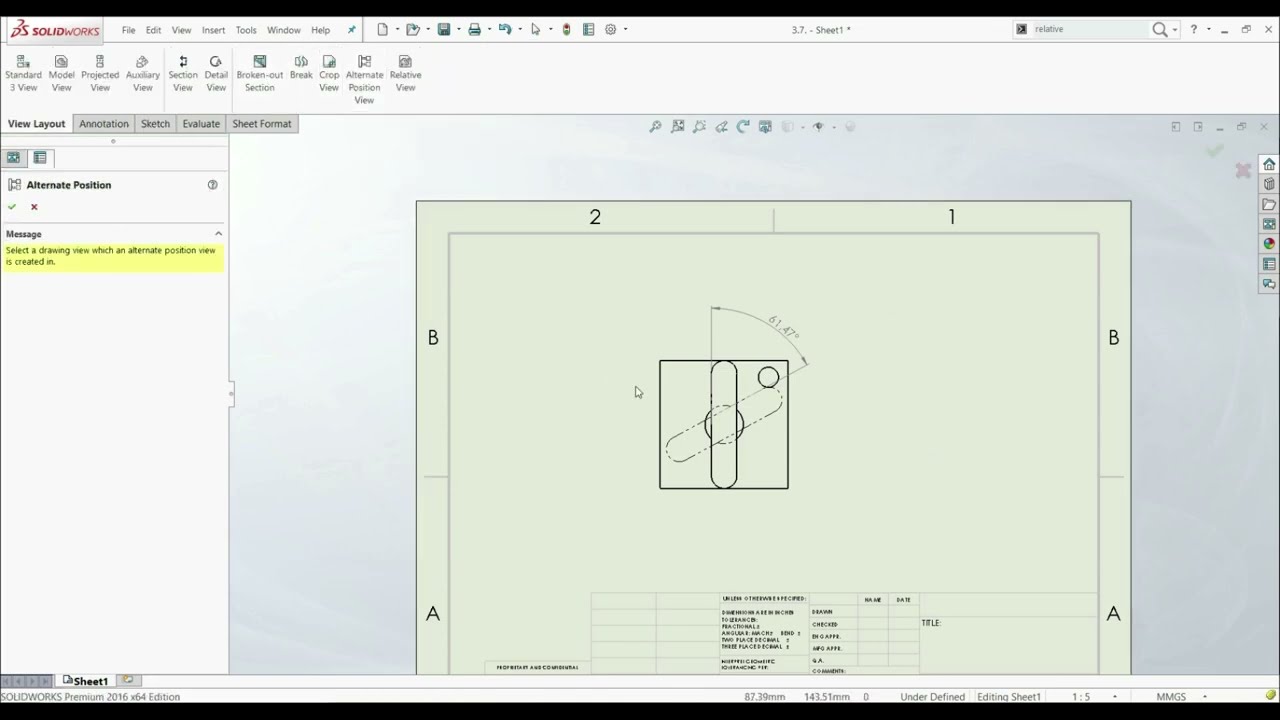Open the File menu

point(128,30)
